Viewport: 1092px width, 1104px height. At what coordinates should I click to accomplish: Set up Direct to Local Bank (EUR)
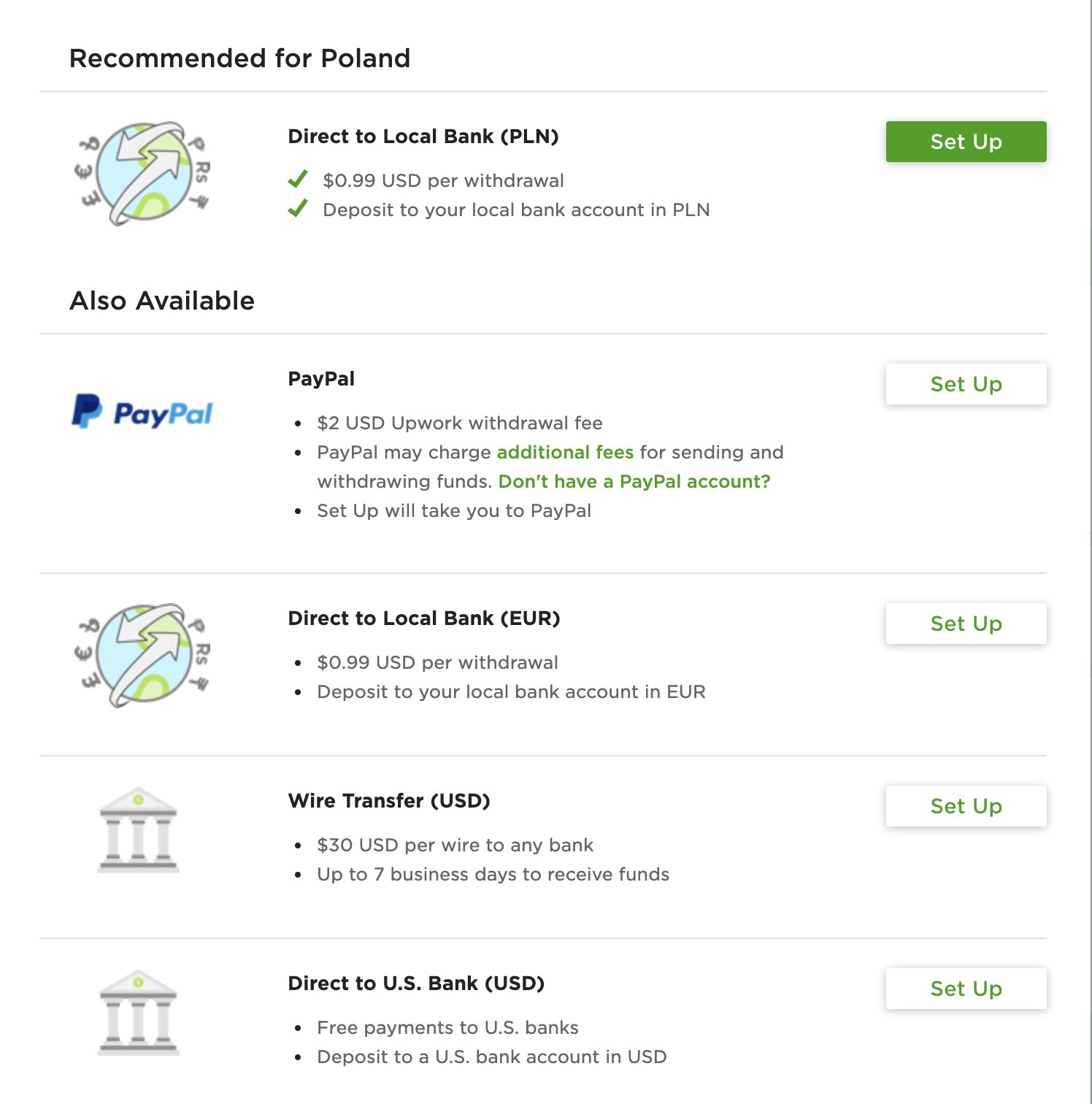point(966,624)
